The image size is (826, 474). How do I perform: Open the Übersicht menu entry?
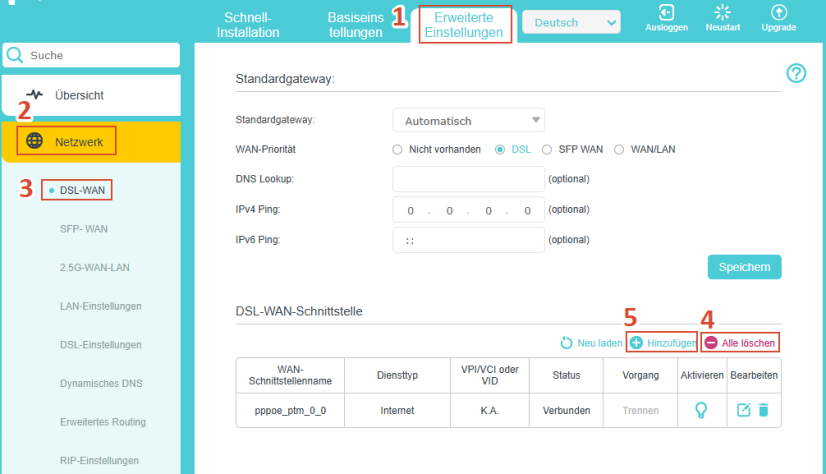pos(91,95)
